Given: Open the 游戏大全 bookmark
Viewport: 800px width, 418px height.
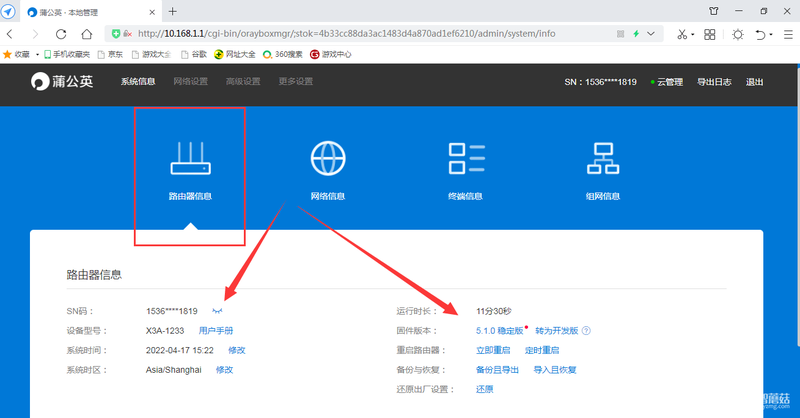Looking at the screenshot, I should tap(151, 54).
